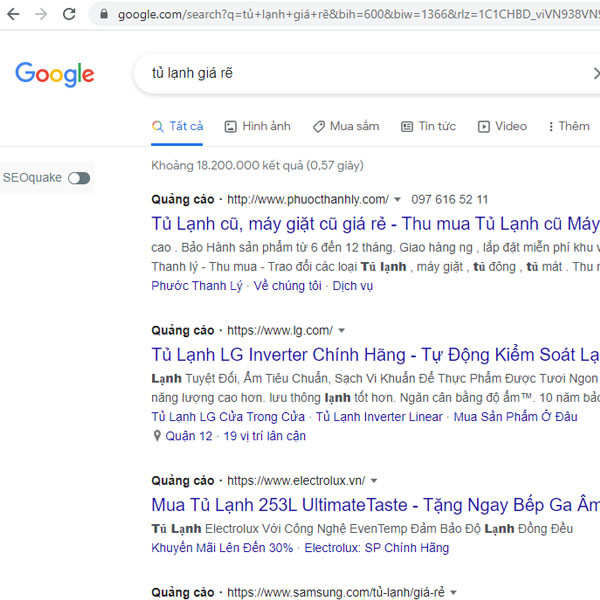The height and width of the screenshot is (600, 600).
Task: Click the samsung.com/tủ-lạnh/giá-rẻ ad URL
Action: point(336,592)
